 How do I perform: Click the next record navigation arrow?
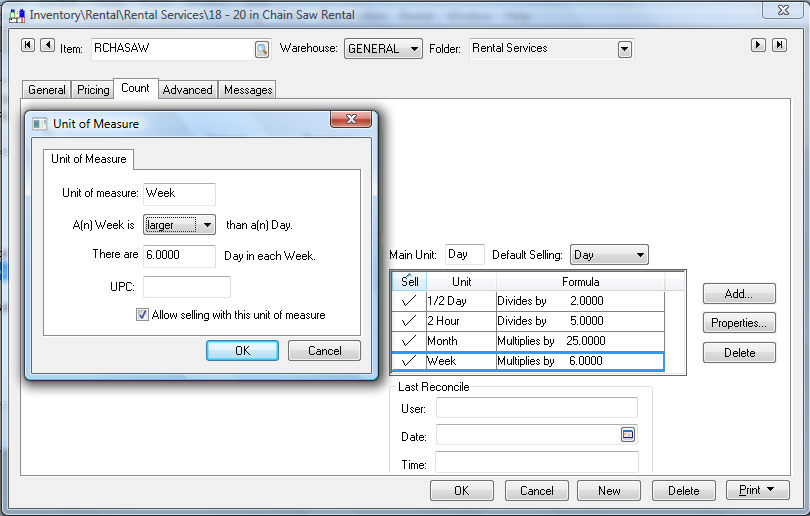(759, 45)
